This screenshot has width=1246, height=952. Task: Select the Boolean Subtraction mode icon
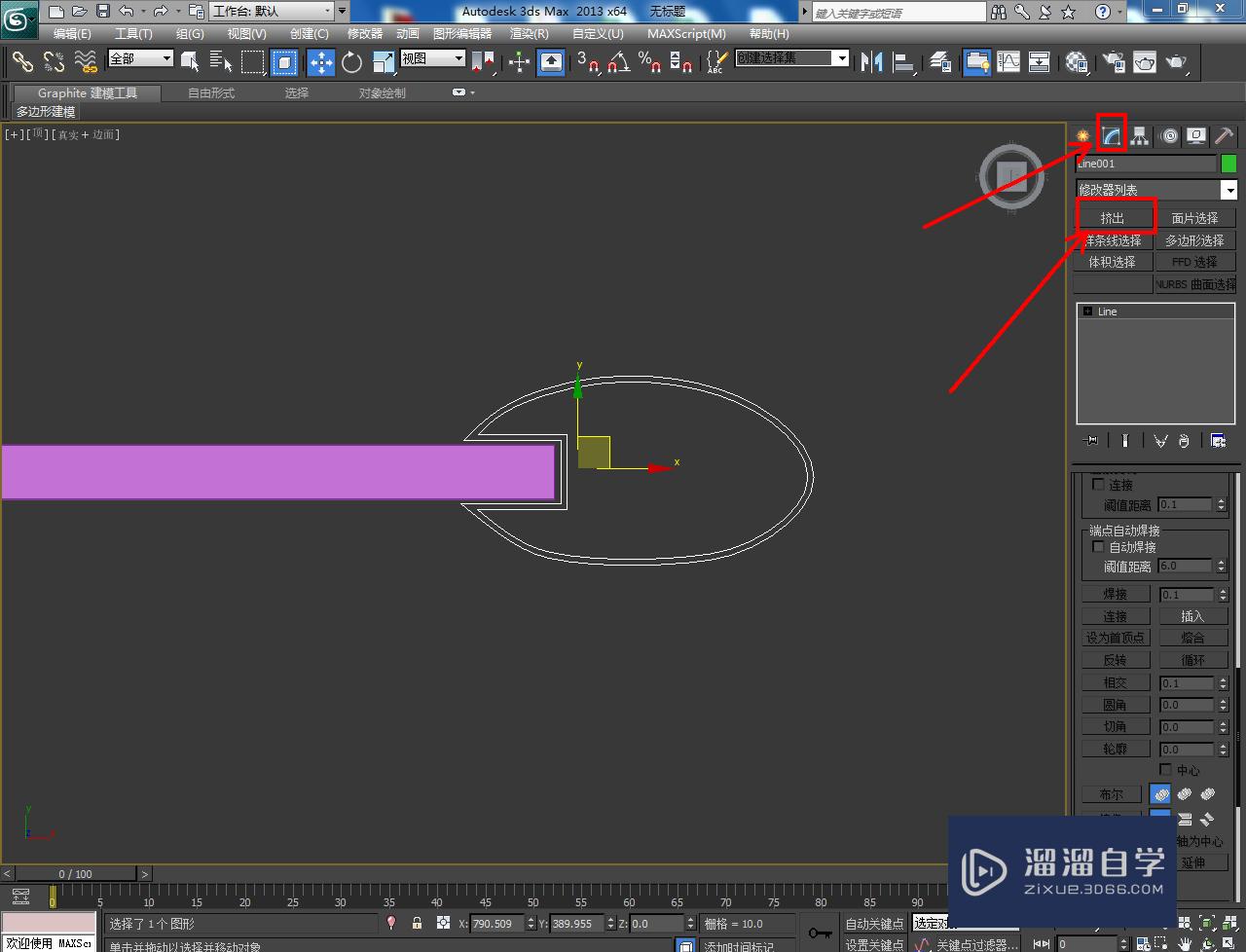[x=1184, y=794]
